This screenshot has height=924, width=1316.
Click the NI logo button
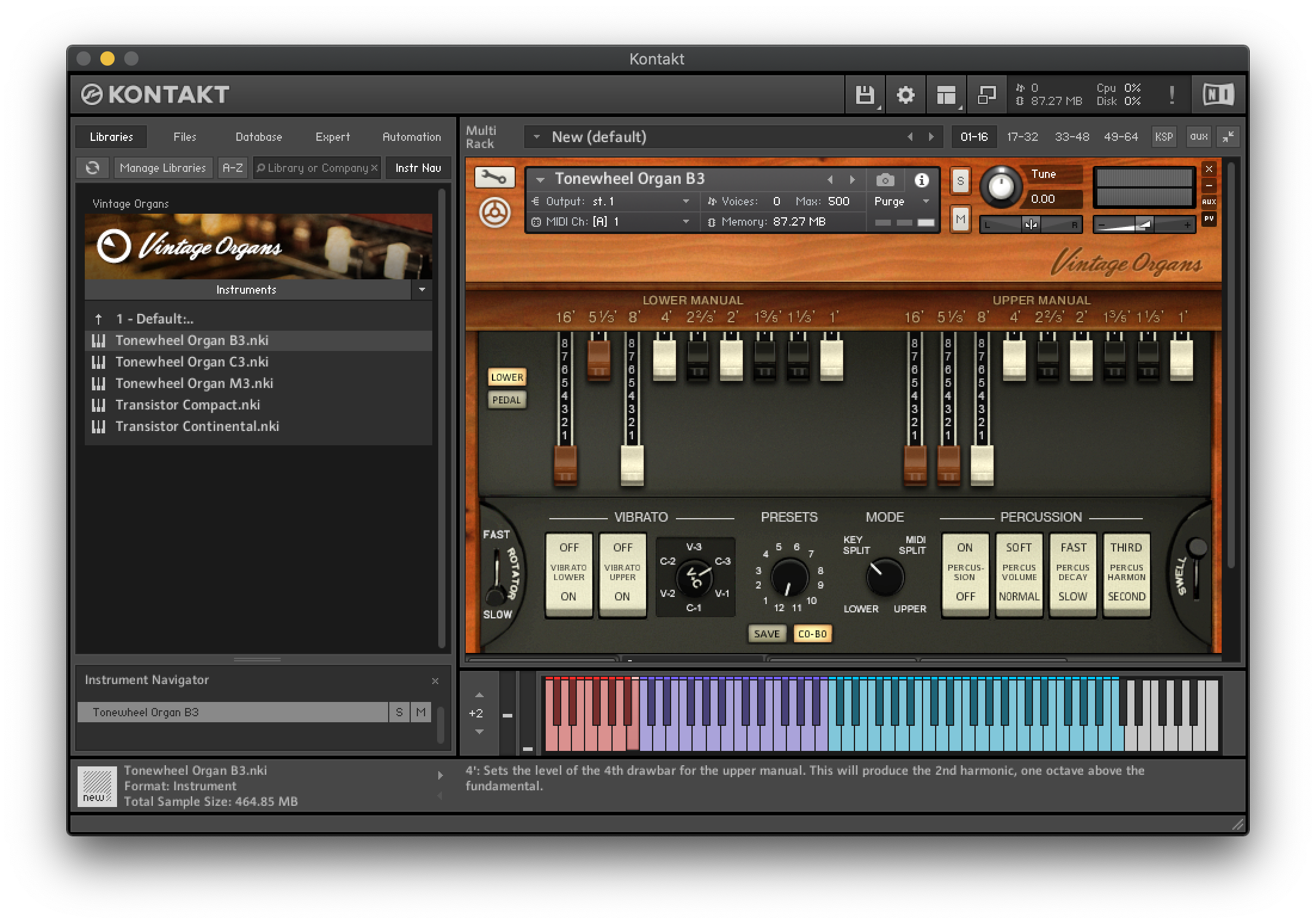[1217, 95]
